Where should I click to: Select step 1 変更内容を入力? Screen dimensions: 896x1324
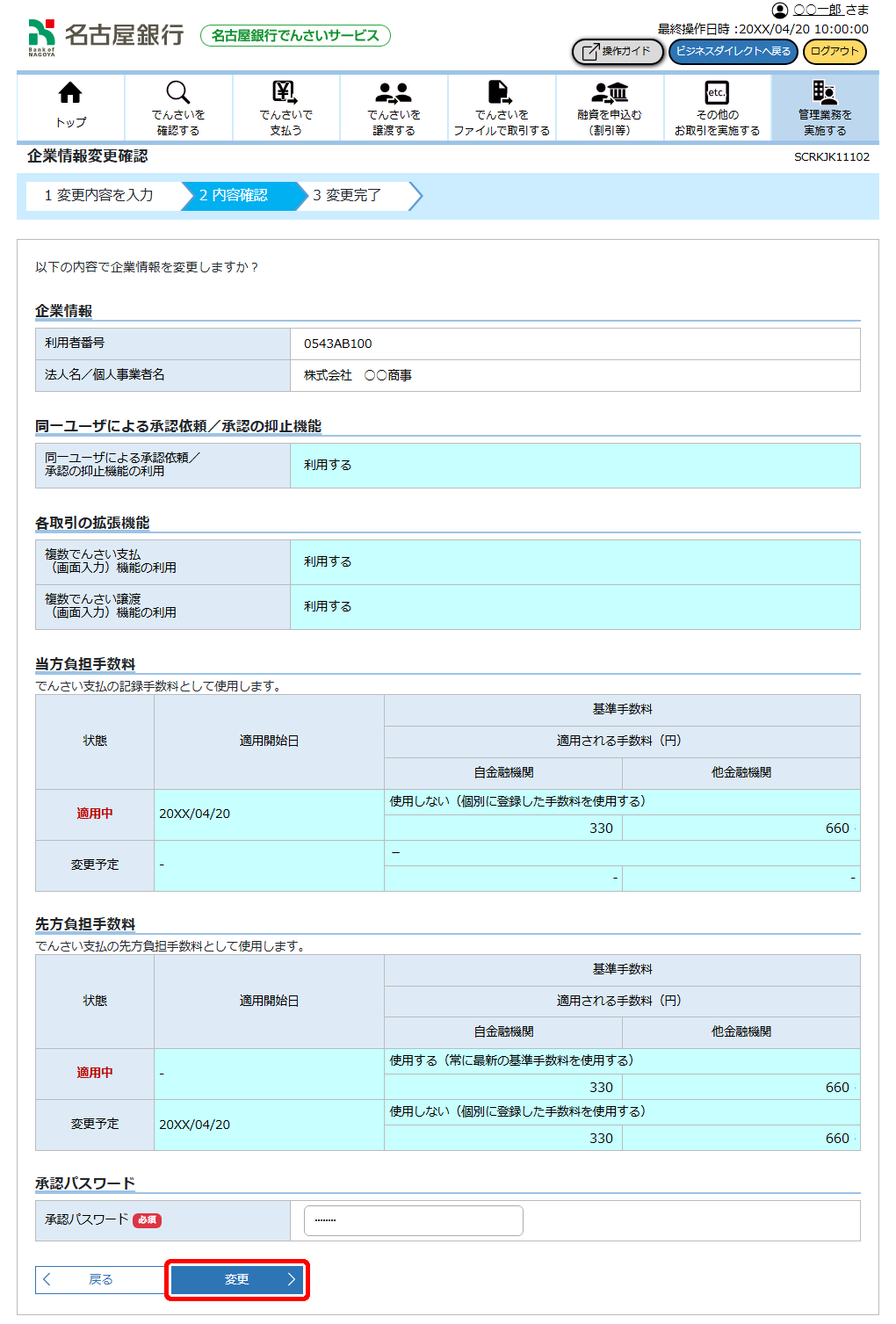click(99, 195)
